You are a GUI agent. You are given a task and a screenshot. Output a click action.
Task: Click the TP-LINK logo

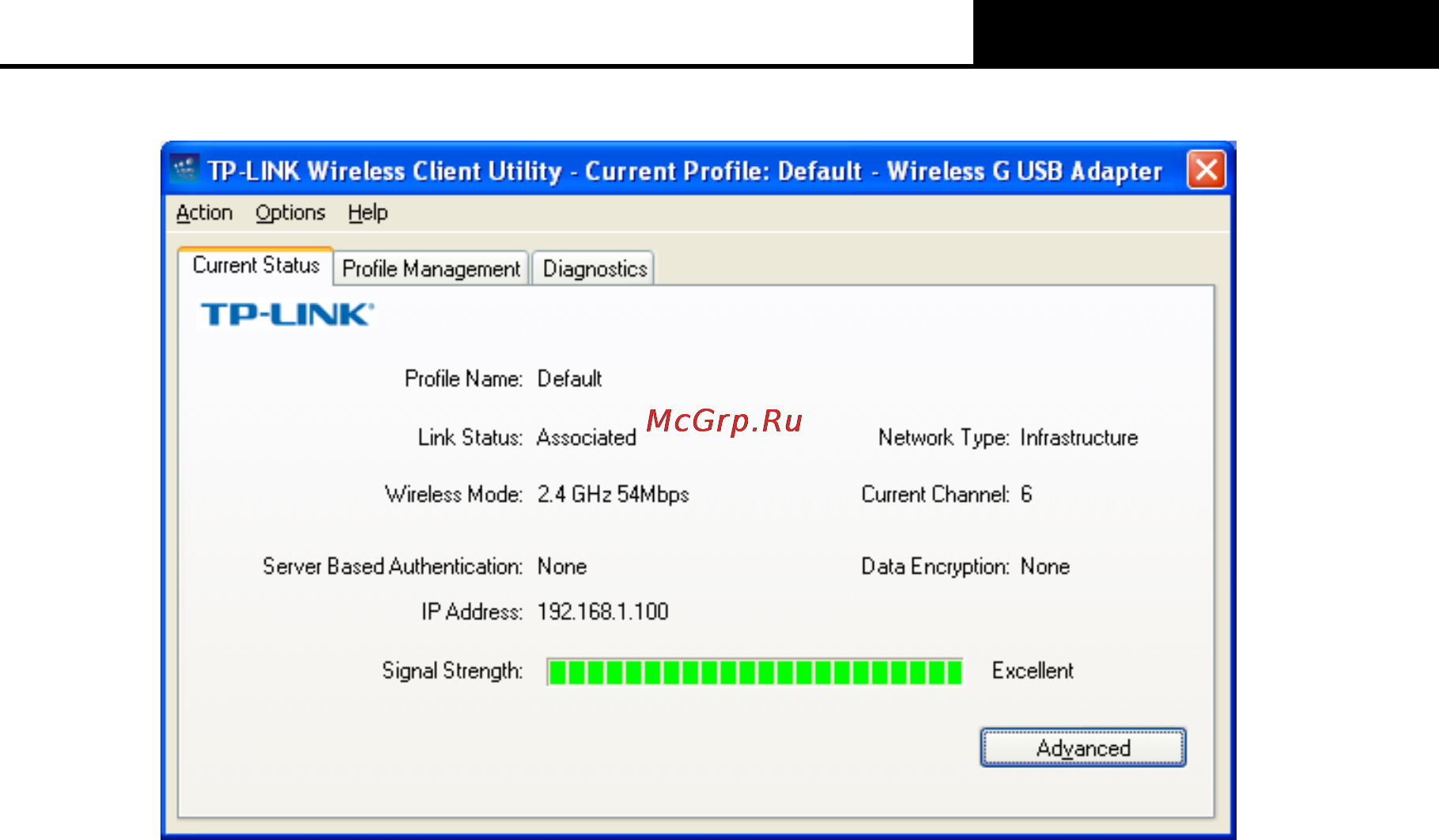tap(288, 314)
